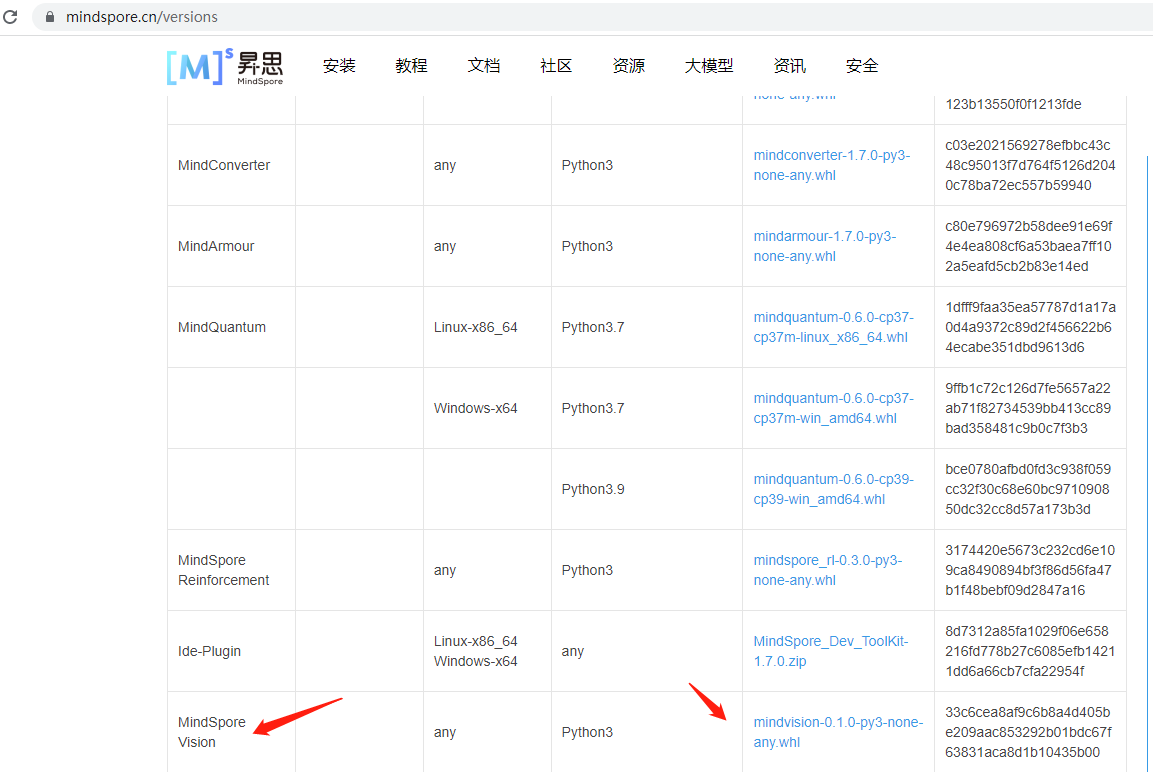Open the 教程 menu
The width and height of the screenshot is (1153, 772).
[411, 65]
